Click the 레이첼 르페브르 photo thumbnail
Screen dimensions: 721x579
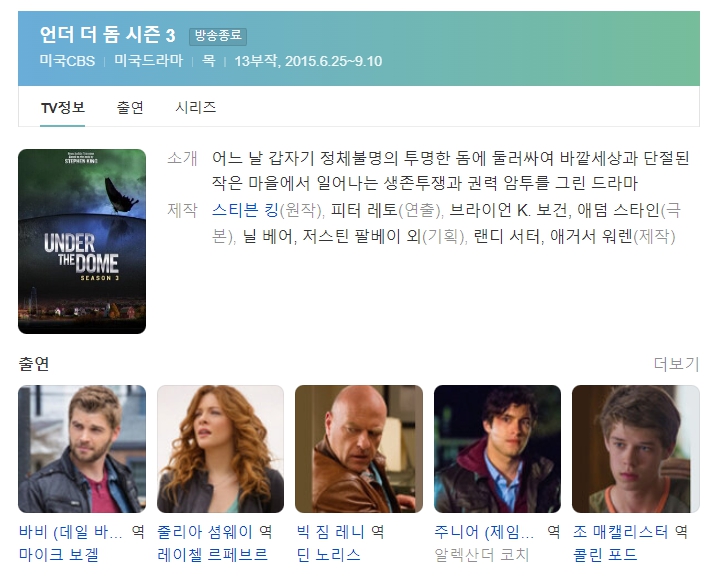220,449
